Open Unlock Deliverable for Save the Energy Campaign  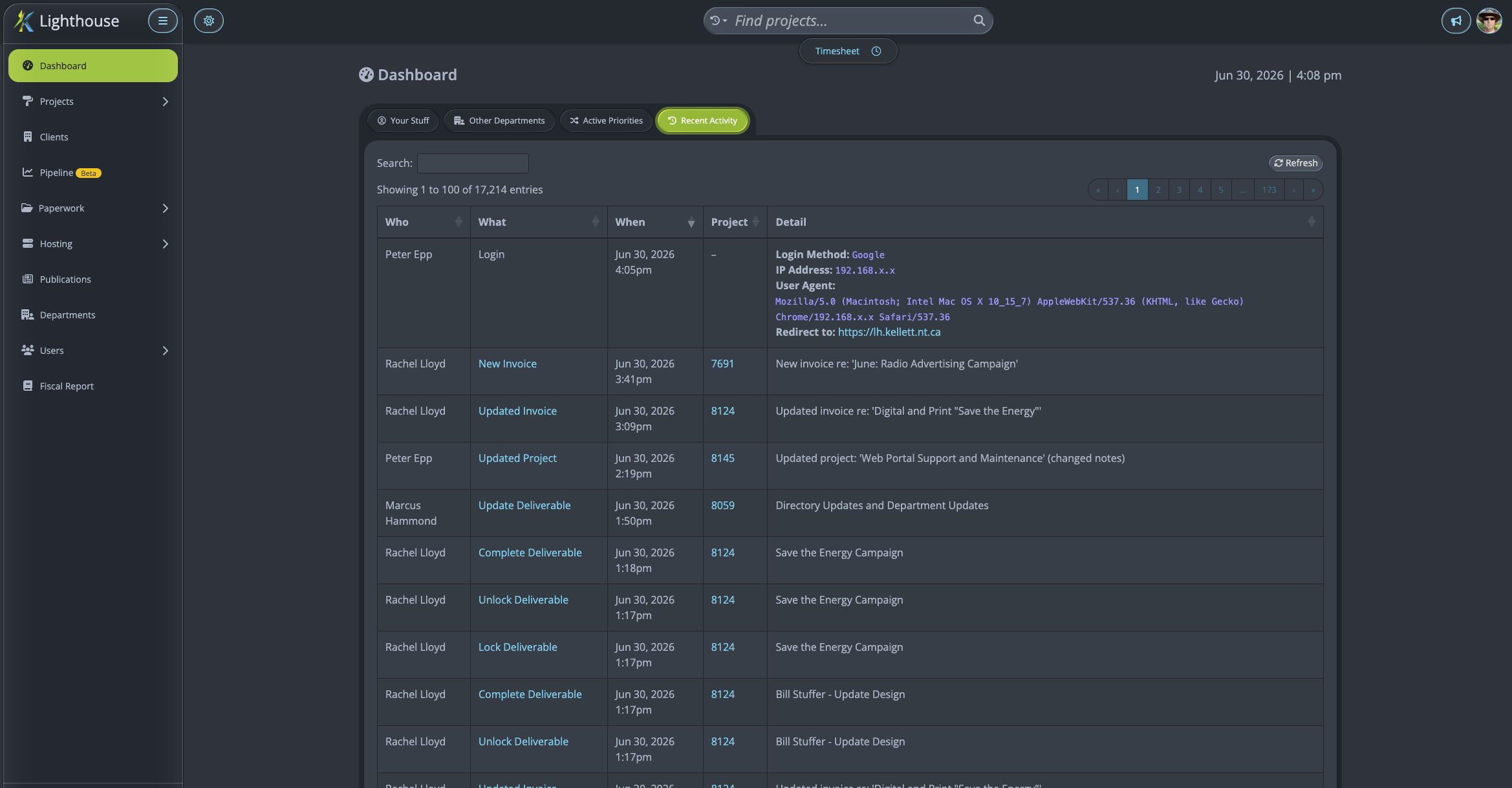tap(523, 600)
